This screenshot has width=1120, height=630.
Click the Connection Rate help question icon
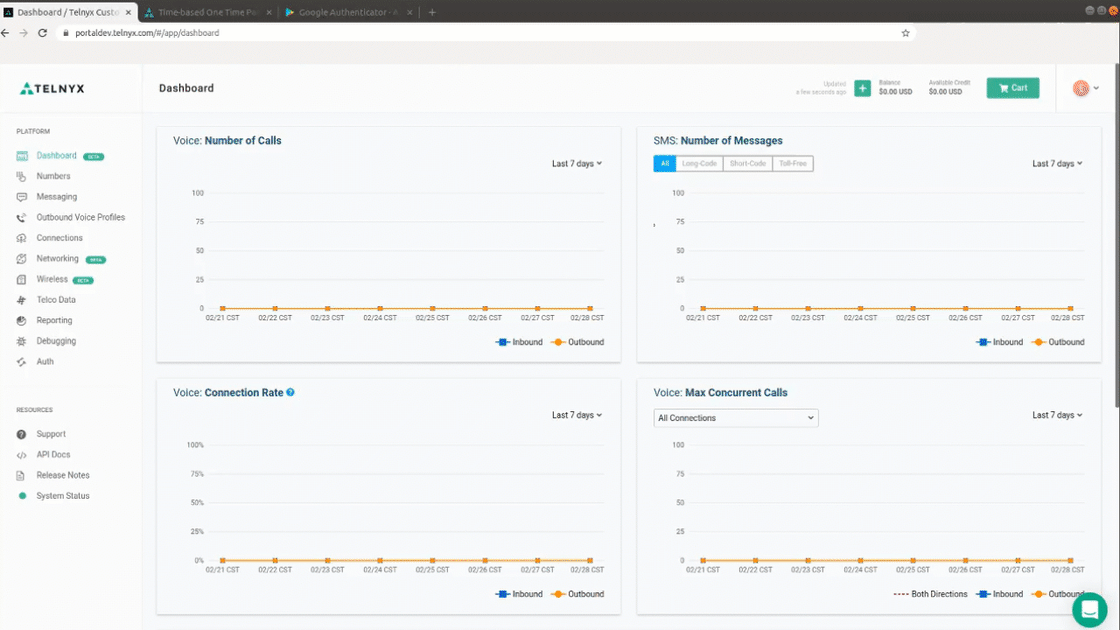click(291, 392)
